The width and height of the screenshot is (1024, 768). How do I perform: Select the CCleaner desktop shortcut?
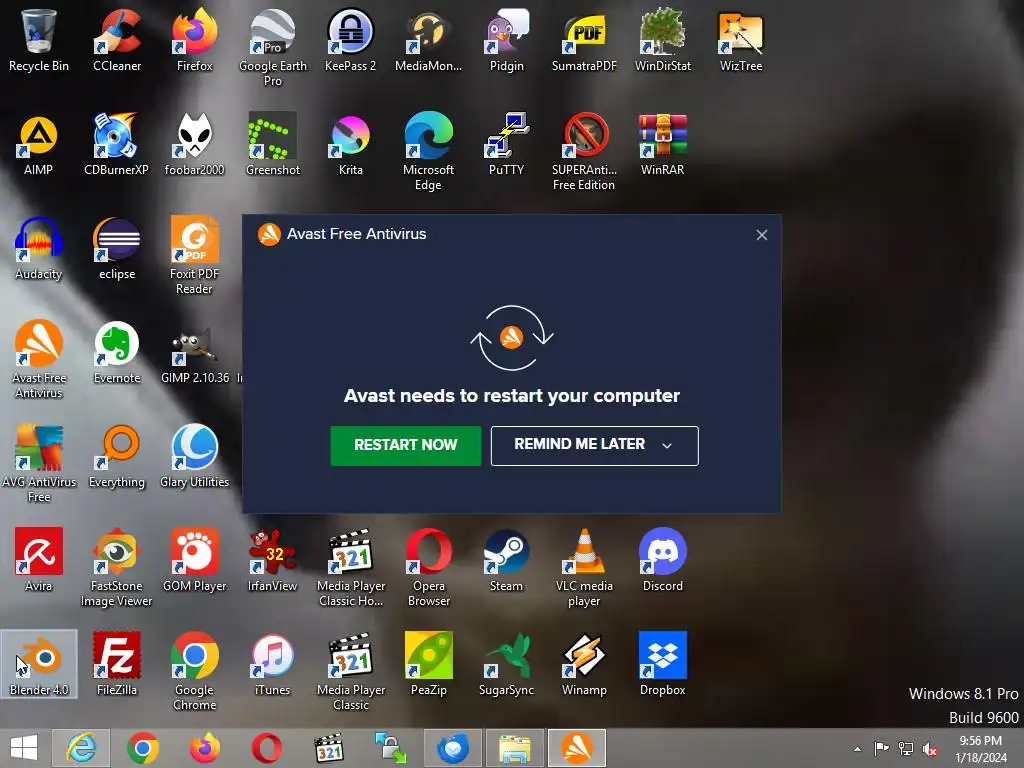117,40
